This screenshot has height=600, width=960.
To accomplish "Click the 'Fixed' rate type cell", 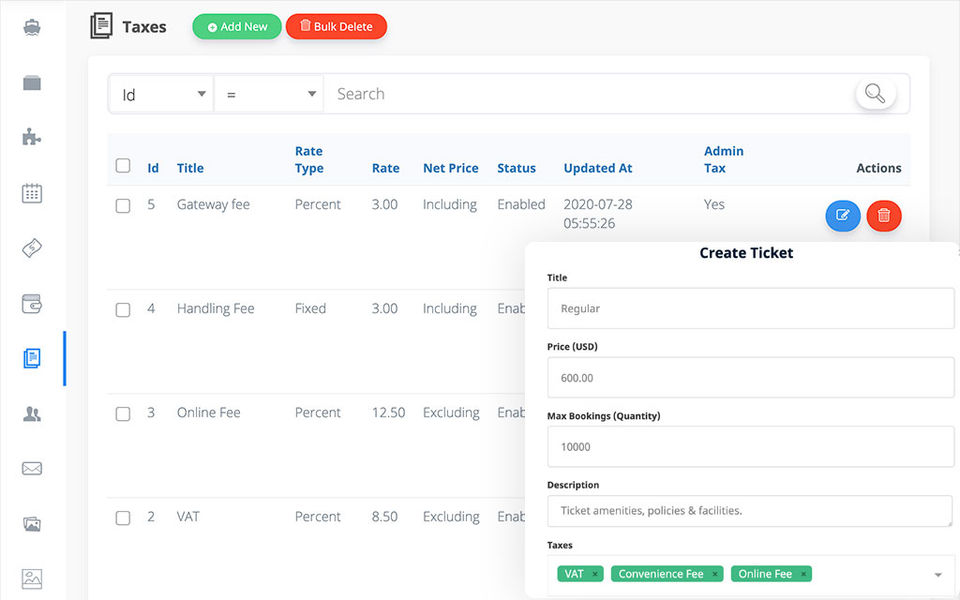I will click(x=310, y=309).
